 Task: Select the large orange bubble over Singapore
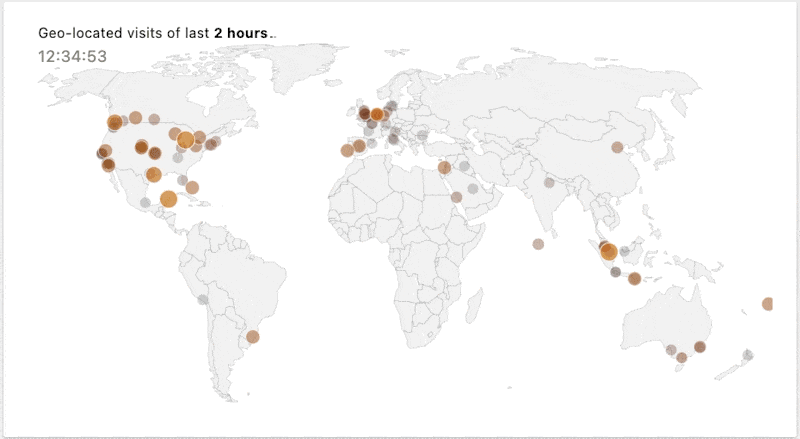608,251
